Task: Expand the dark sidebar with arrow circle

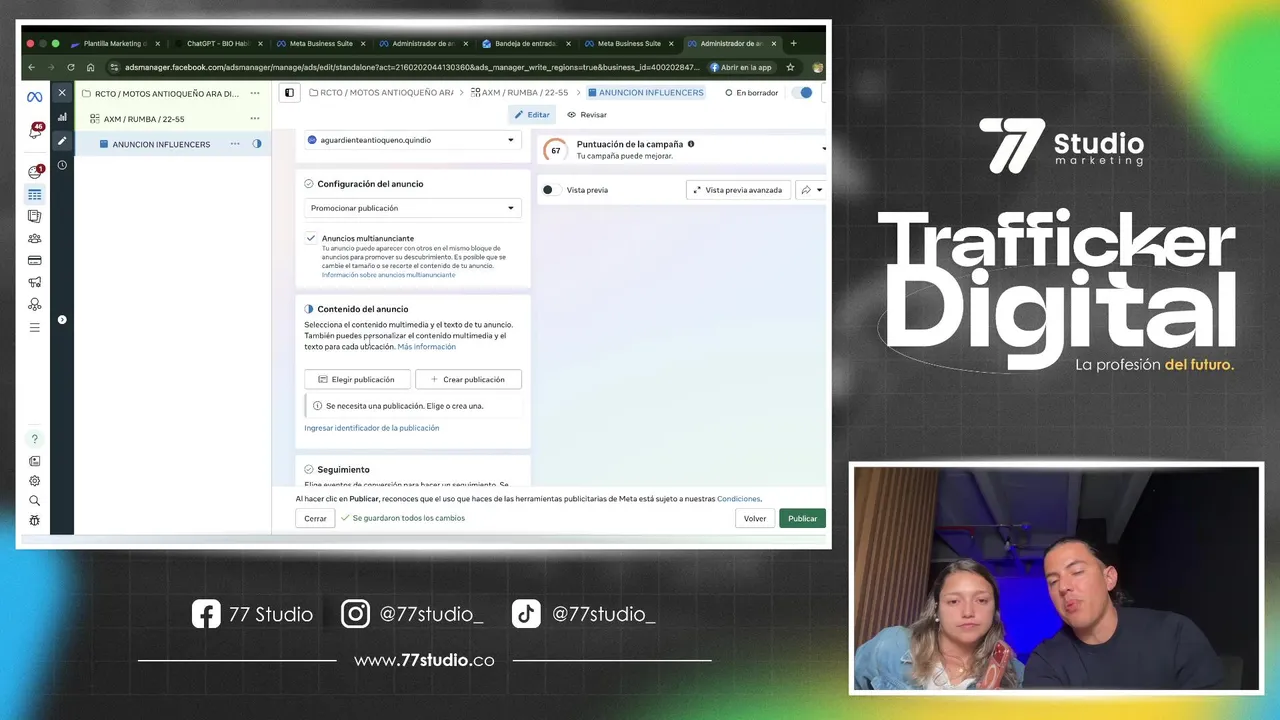Action: pos(62,320)
